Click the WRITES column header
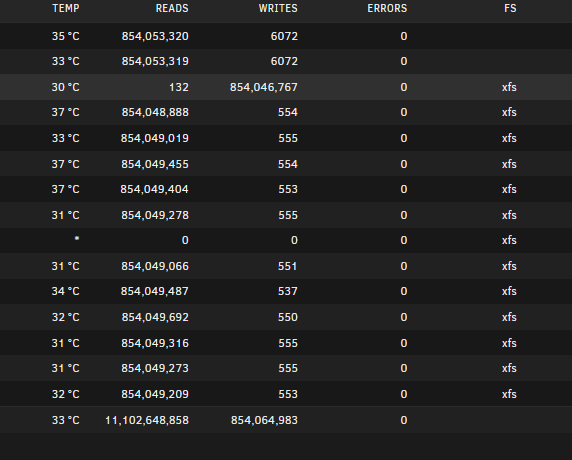 [x=278, y=8]
